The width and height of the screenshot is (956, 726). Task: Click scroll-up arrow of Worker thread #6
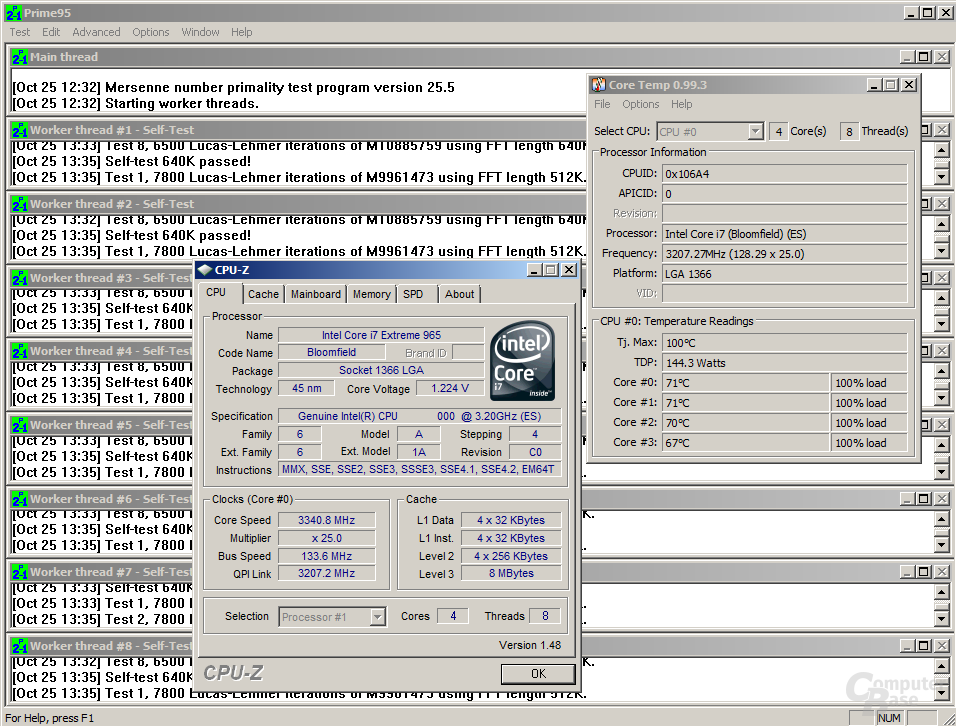(x=941, y=518)
